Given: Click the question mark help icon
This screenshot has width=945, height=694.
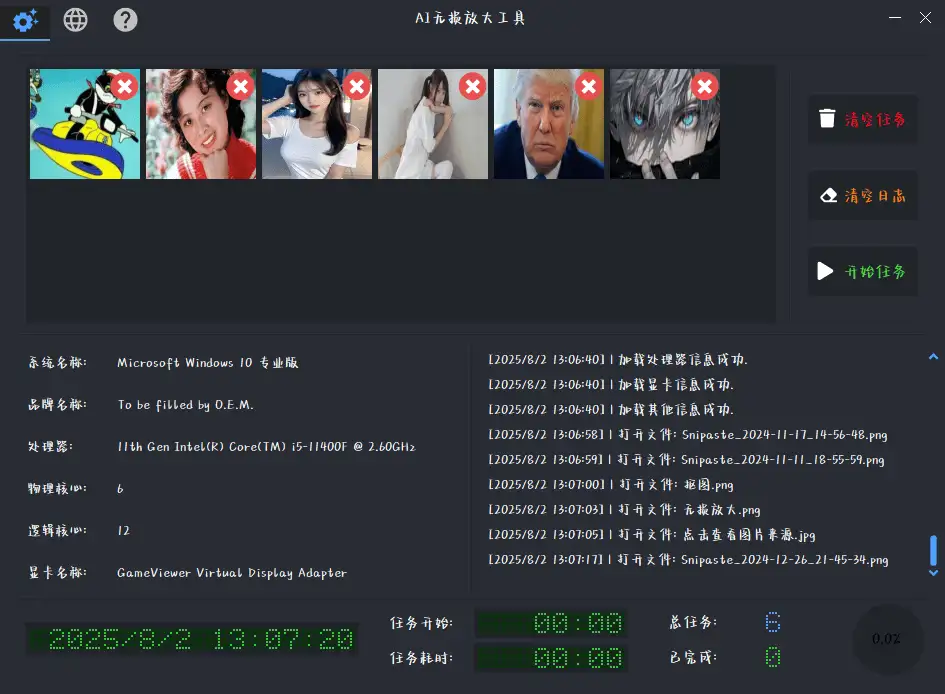Looking at the screenshot, I should [125, 20].
